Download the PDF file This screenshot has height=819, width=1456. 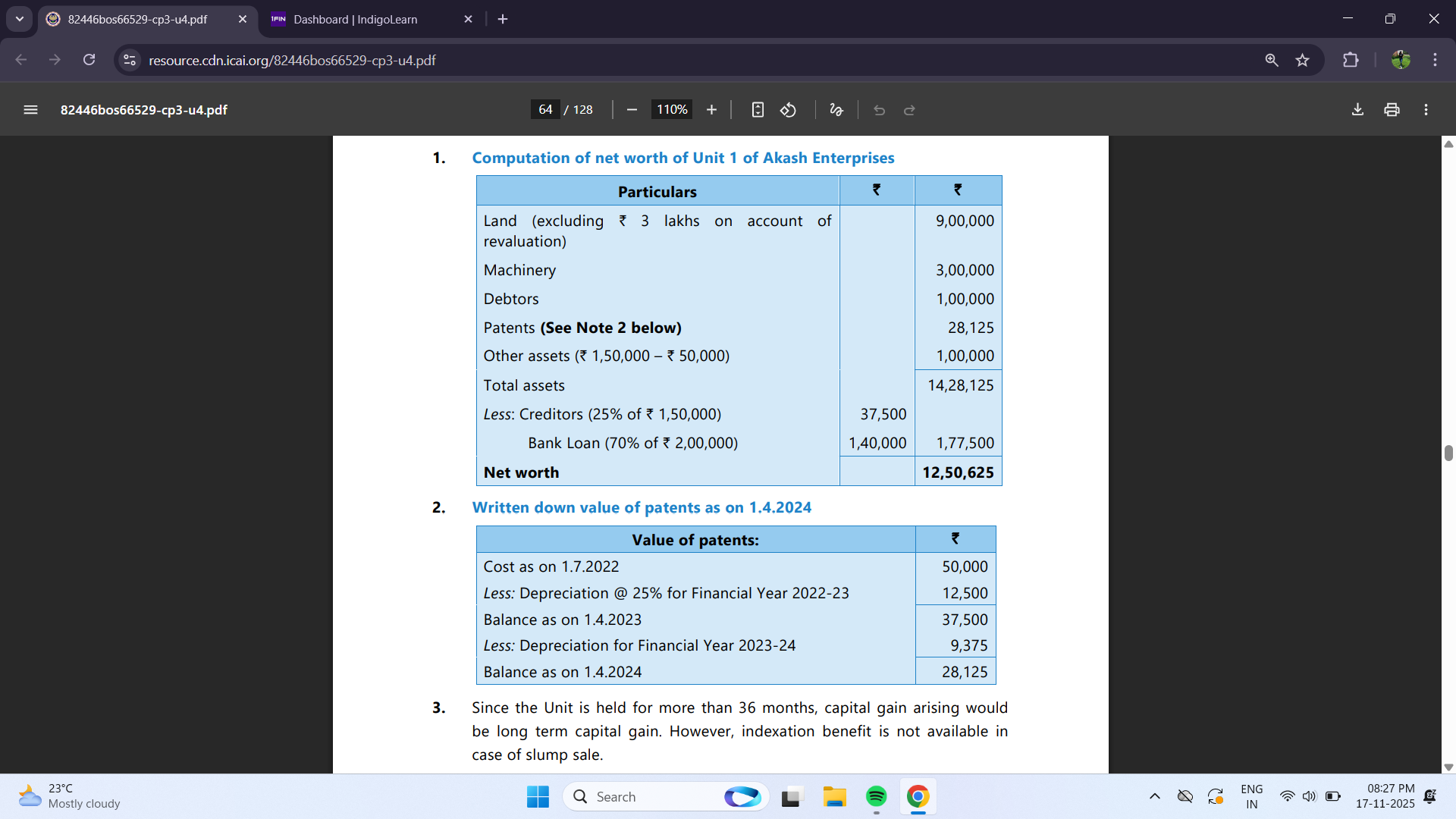pyautogui.click(x=1357, y=110)
